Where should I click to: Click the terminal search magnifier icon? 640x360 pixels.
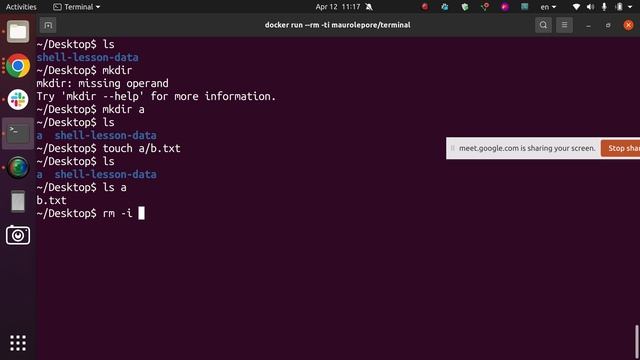click(x=543, y=25)
